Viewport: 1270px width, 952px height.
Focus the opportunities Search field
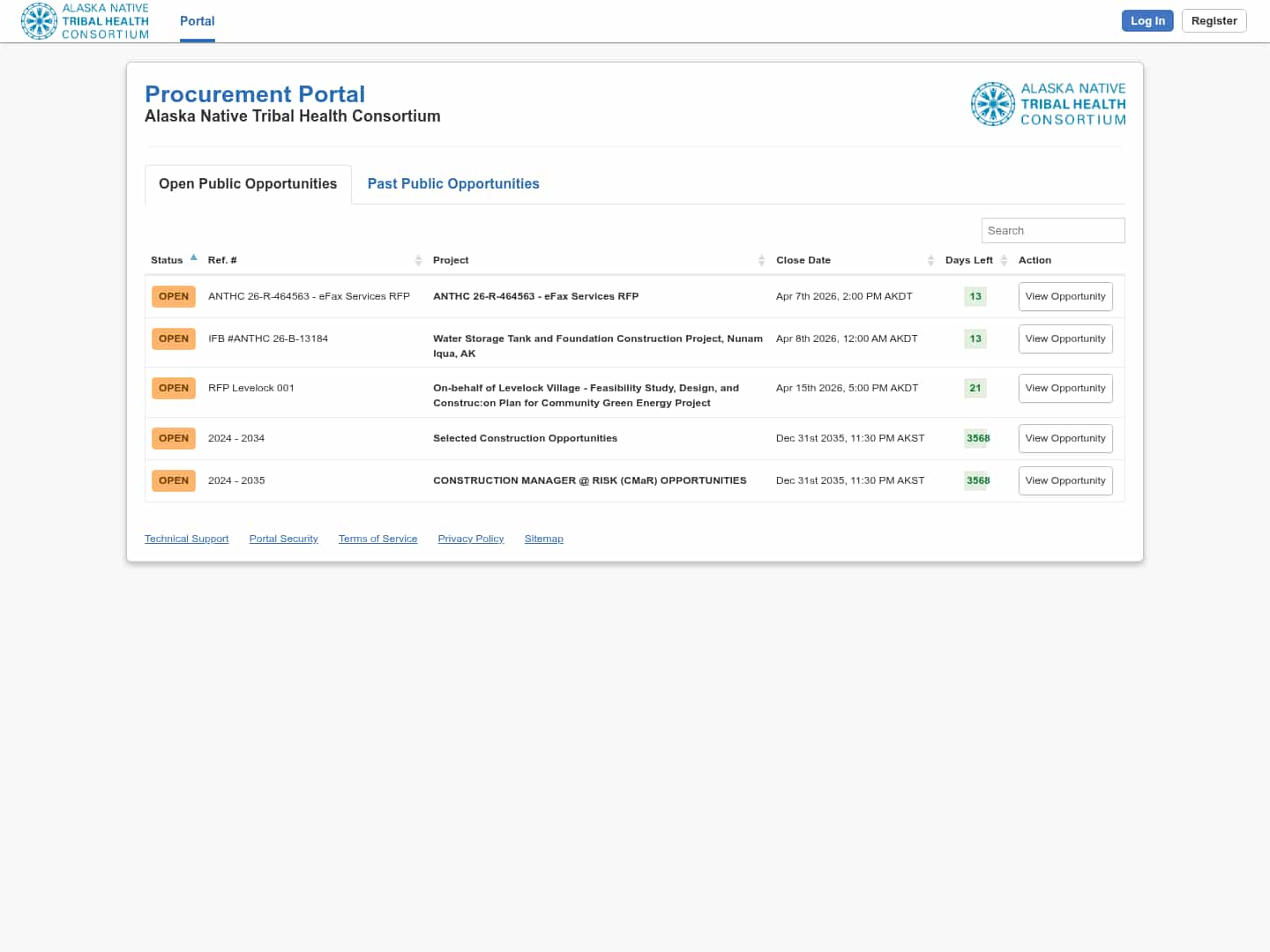pyautogui.click(x=1052, y=230)
